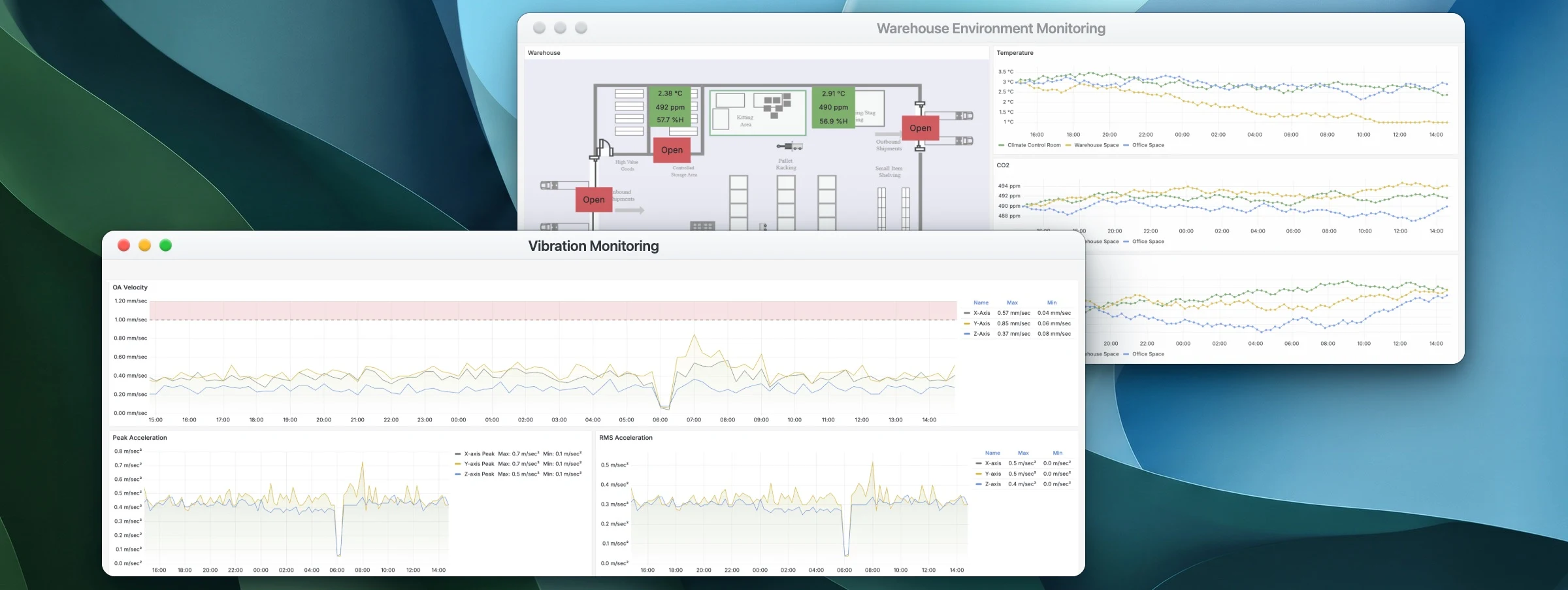Viewport: 1568px width, 590px height.
Task: Open the Temperature panel title menu
Action: click(x=1015, y=53)
